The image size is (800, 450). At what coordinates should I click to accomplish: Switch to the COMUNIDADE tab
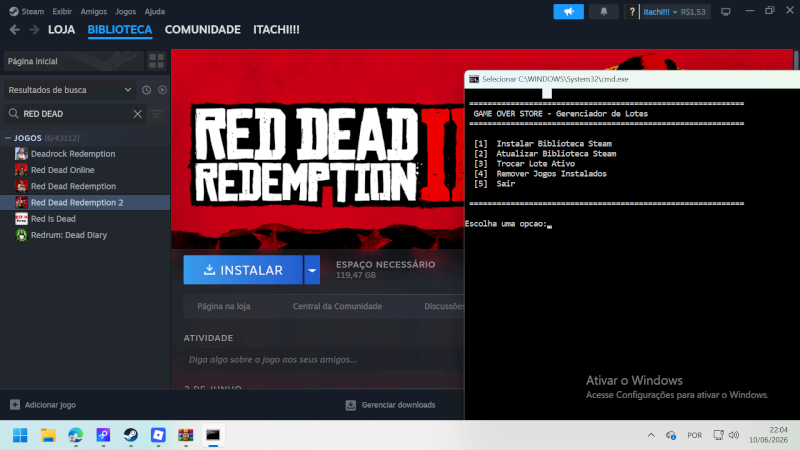[x=203, y=30]
